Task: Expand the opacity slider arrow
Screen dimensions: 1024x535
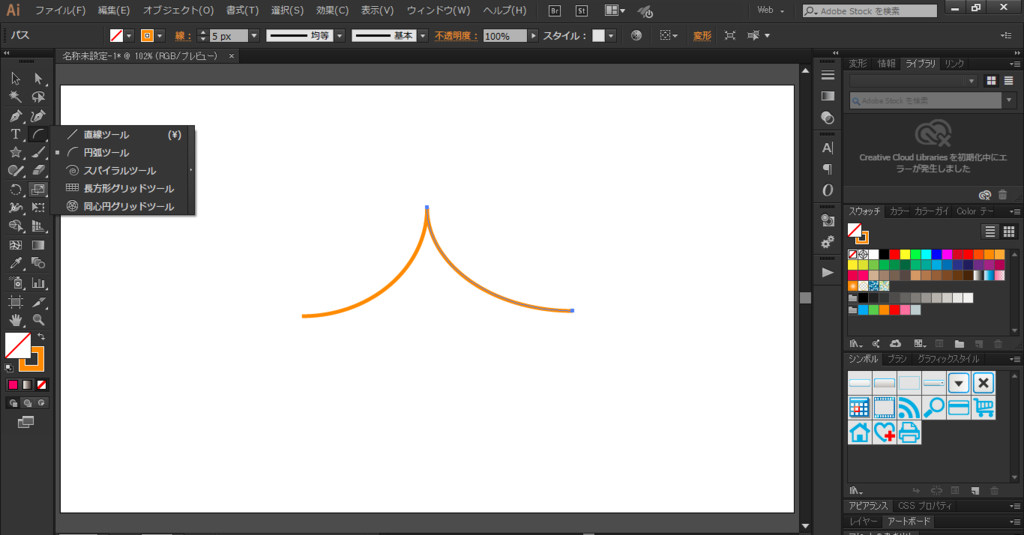Action: 534,36
